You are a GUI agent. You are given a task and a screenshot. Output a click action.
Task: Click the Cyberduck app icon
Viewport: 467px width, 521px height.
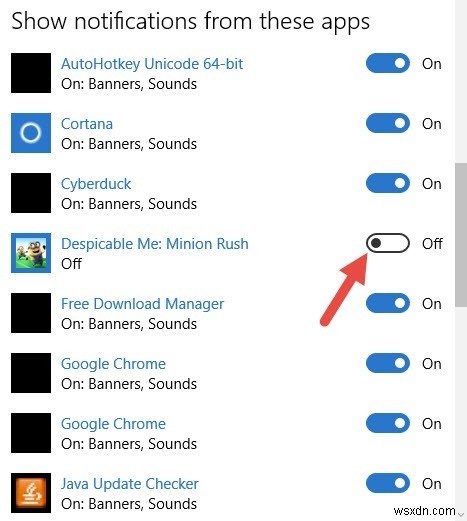pos(31,193)
